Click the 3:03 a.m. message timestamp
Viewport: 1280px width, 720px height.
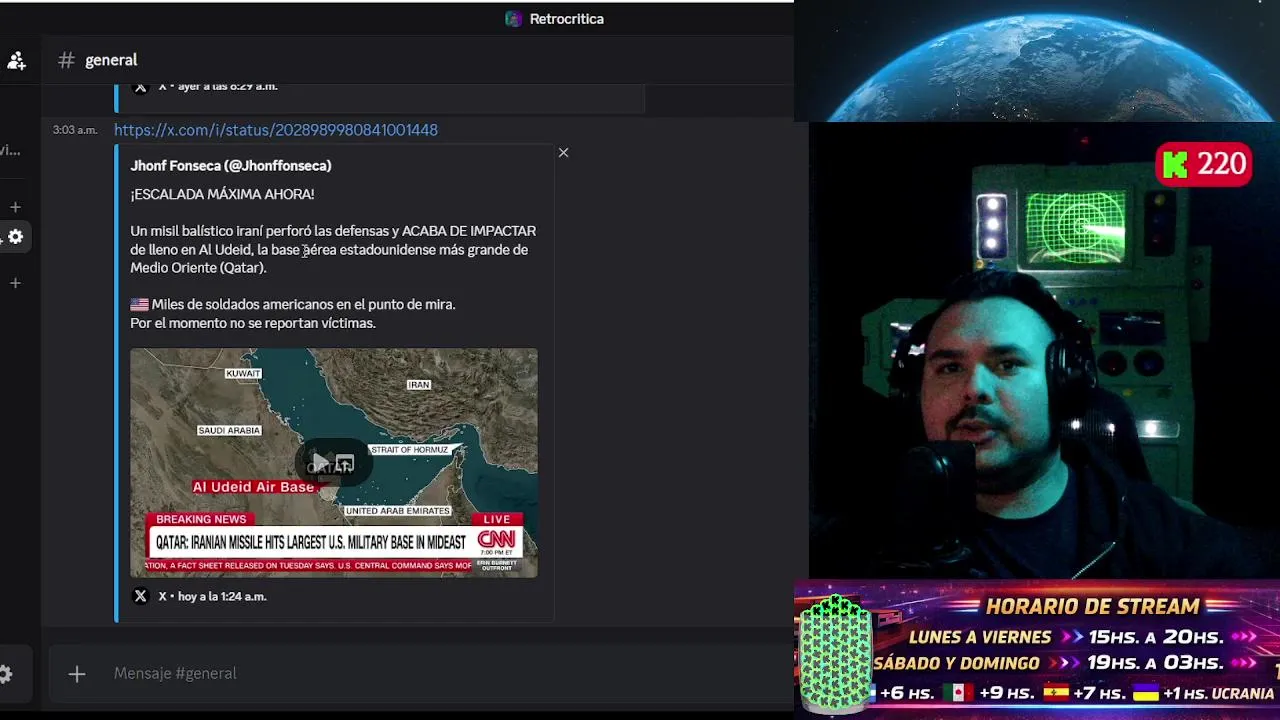75,130
